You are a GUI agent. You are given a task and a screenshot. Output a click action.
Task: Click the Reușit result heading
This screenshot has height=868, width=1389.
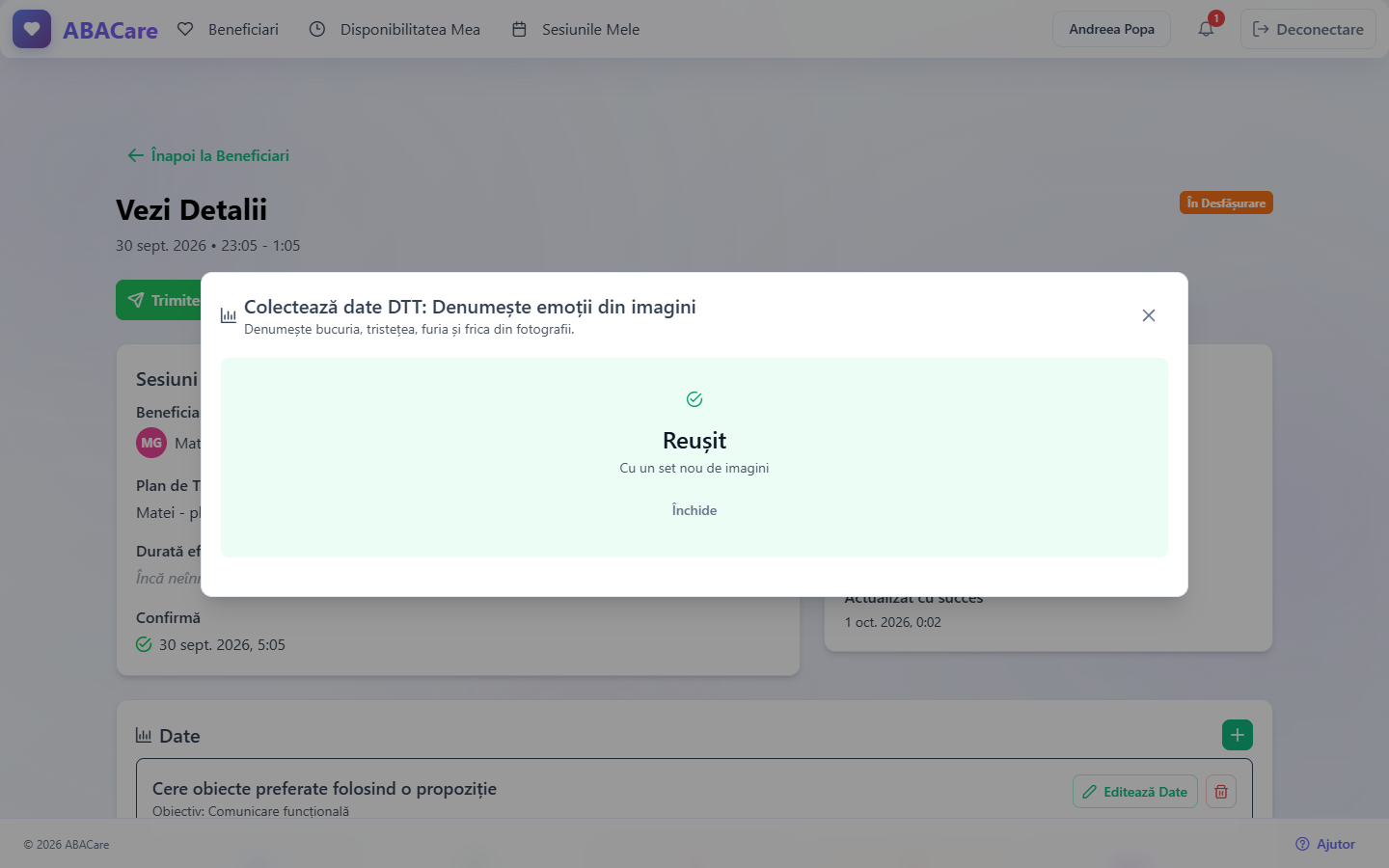click(694, 441)
